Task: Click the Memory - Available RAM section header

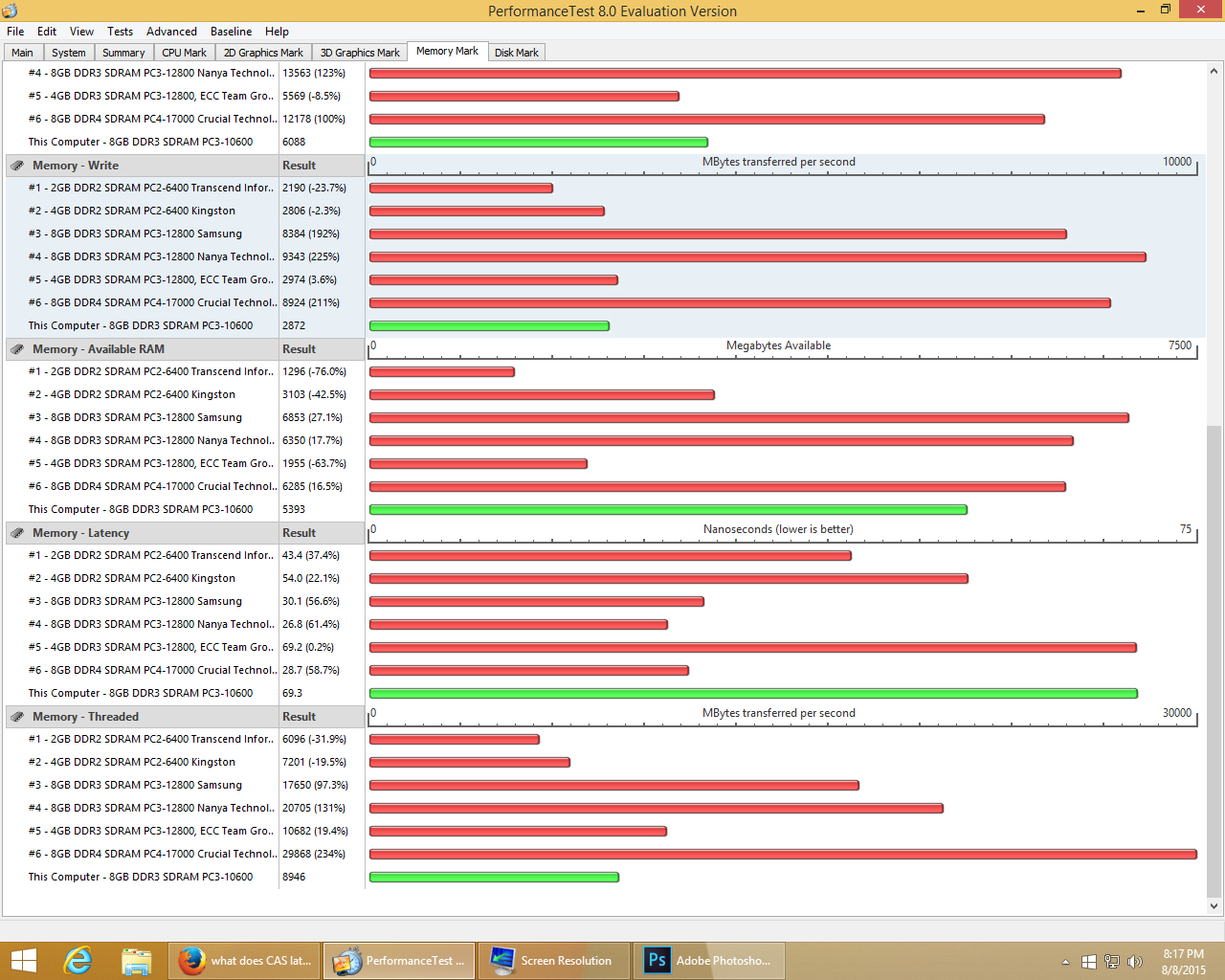Action: click(x=143, y=349)
